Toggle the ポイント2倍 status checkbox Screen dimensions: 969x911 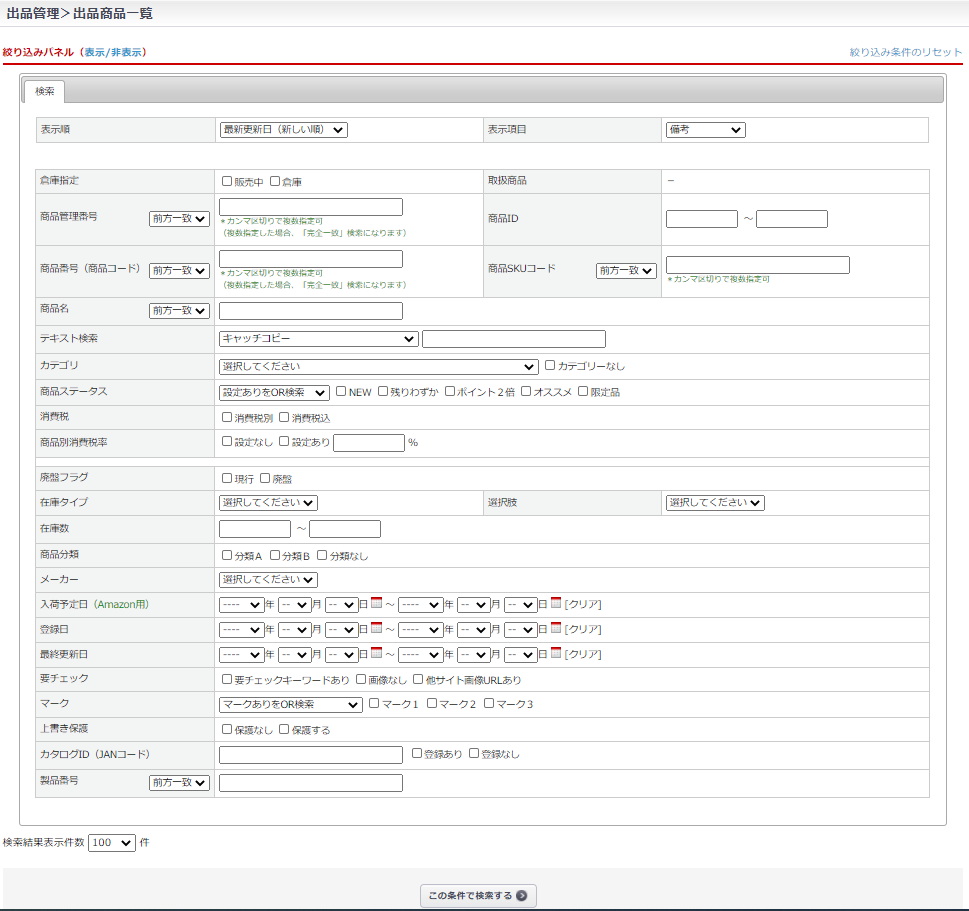[x=450, y=392]
